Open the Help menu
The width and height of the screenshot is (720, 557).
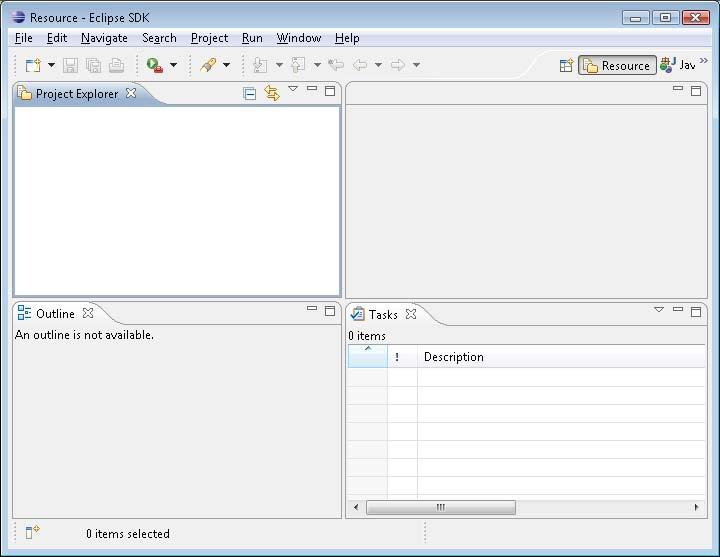[x=347, y=38]
